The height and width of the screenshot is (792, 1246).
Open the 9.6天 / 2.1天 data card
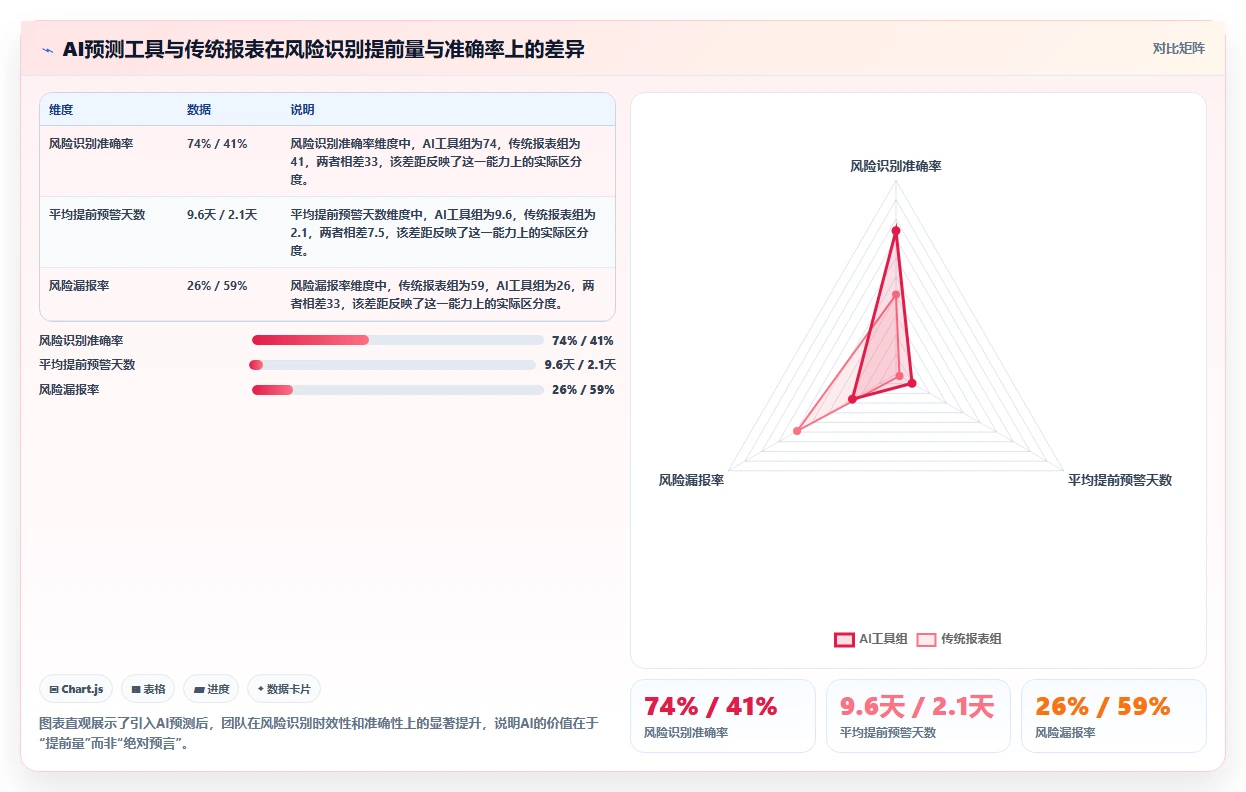pyautogui.click(x=918, y=716)
